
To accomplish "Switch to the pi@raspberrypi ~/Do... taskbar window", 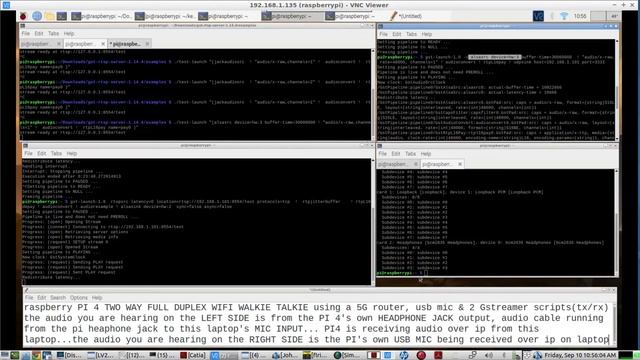I will tap(102, 16).
